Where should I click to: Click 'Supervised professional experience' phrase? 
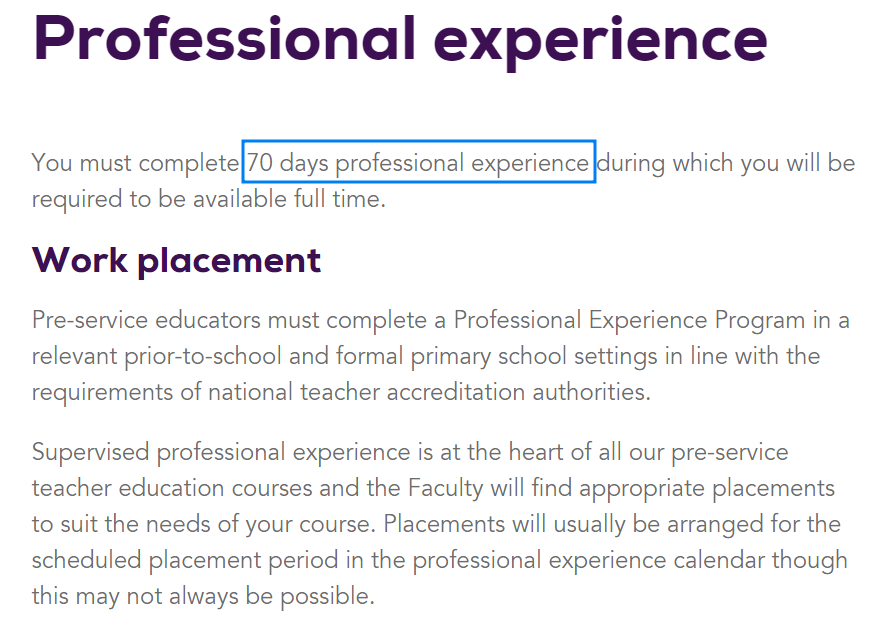(221, 452)
